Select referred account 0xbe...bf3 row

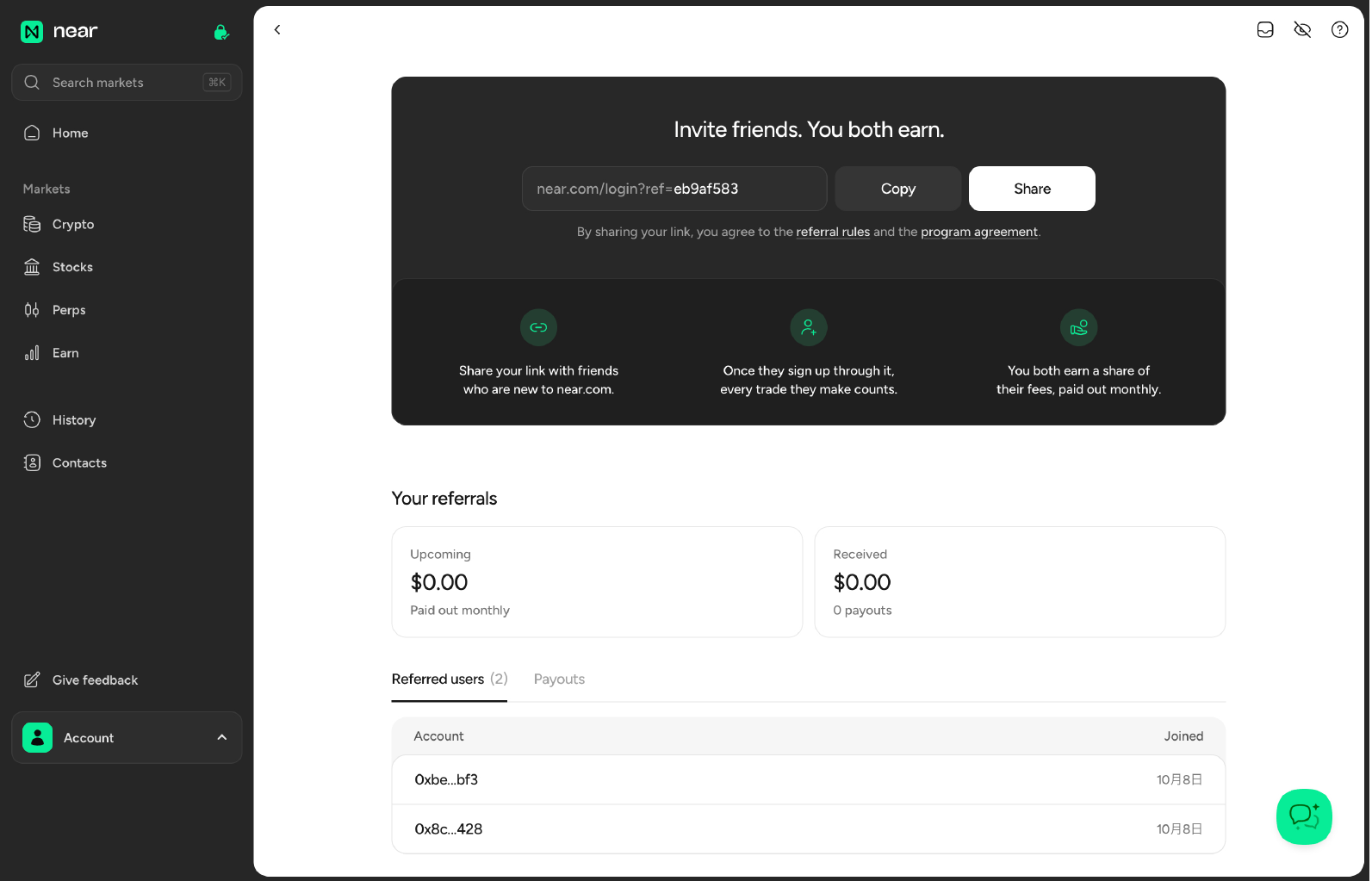809,779
